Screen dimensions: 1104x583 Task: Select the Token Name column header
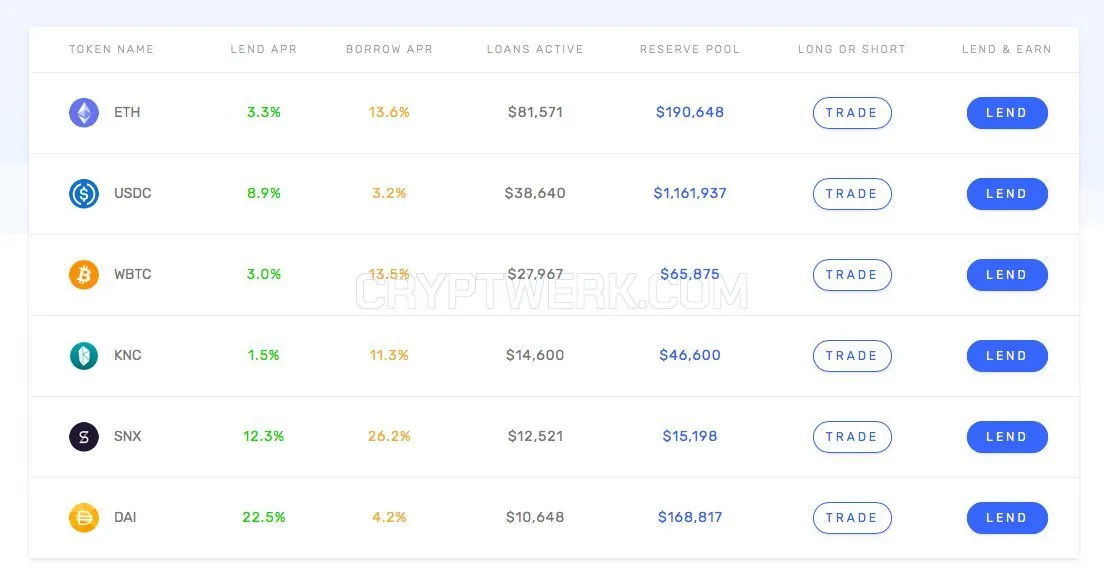(x=111, y=49)
